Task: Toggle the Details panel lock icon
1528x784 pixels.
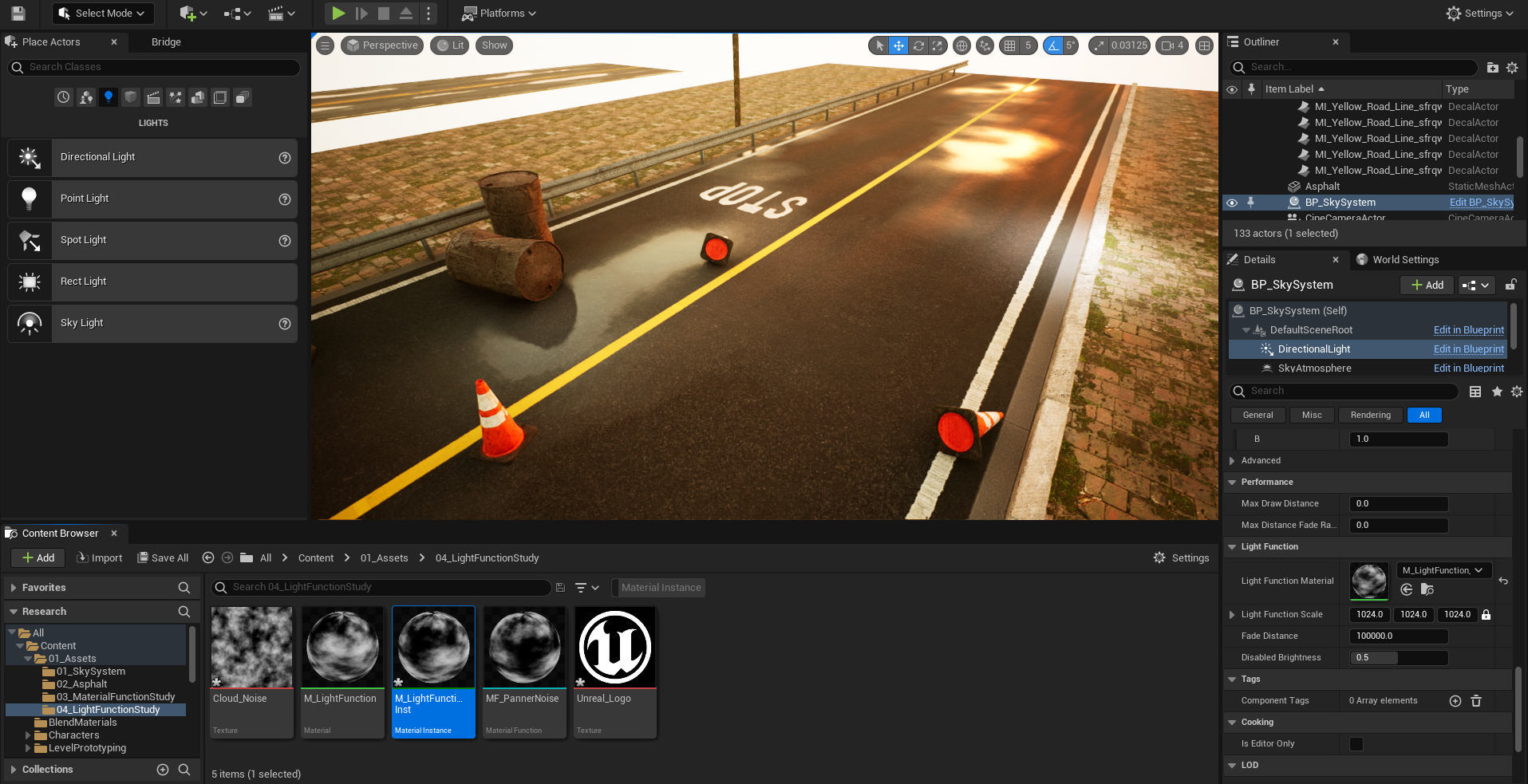Action: click(x=1510, y=285)
